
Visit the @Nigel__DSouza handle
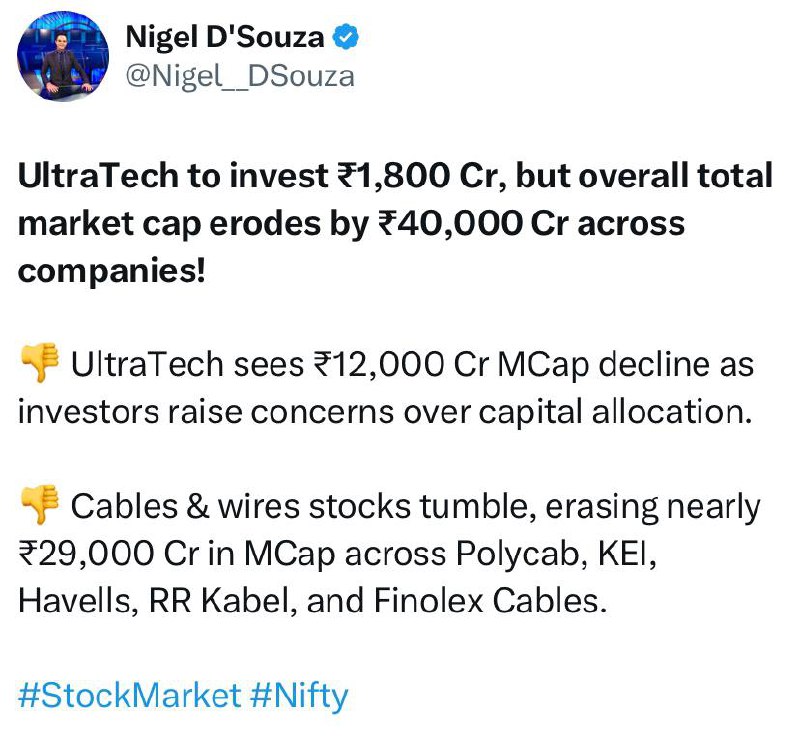[240, 77]
